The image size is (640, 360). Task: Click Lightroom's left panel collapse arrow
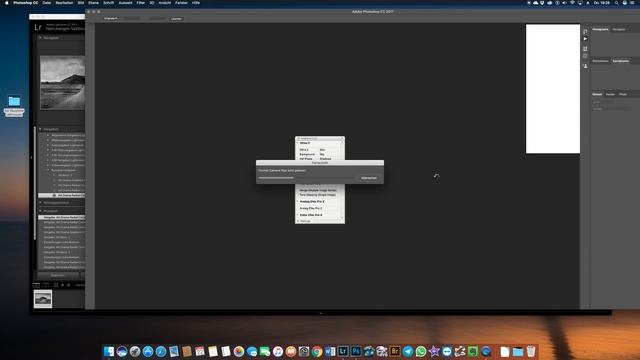pos(31,157)
